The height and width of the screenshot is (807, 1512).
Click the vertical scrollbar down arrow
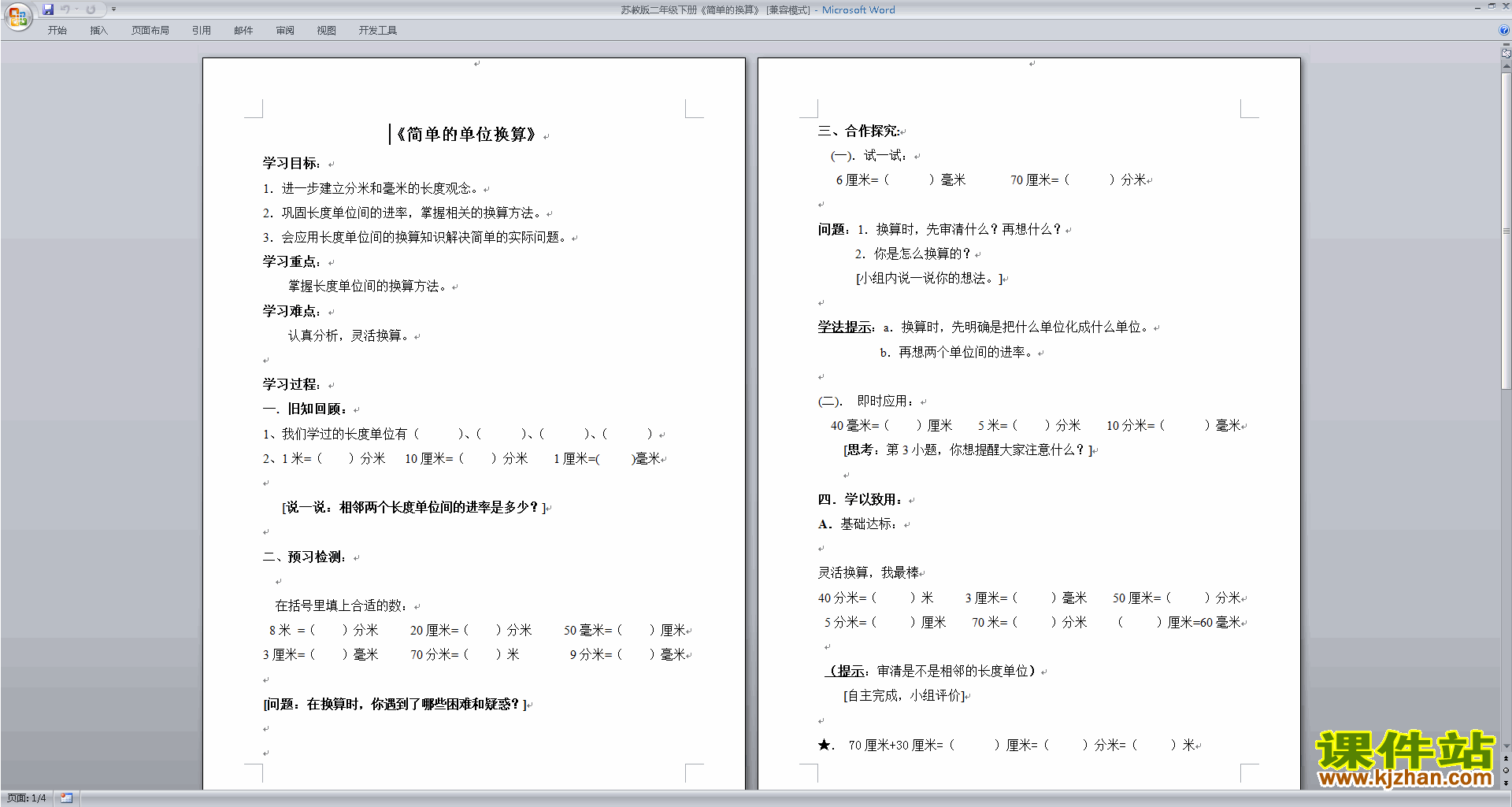(1506, 746)
